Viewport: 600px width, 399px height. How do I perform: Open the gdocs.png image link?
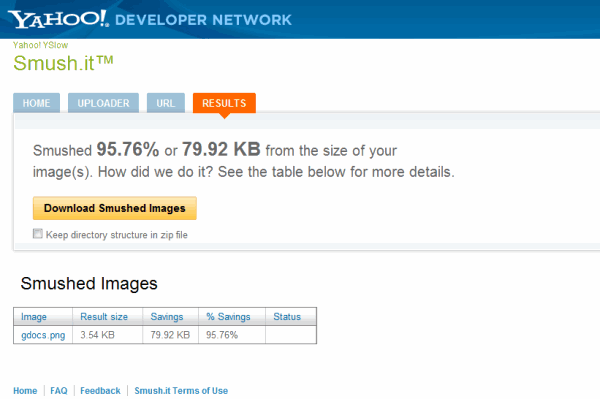43,335
